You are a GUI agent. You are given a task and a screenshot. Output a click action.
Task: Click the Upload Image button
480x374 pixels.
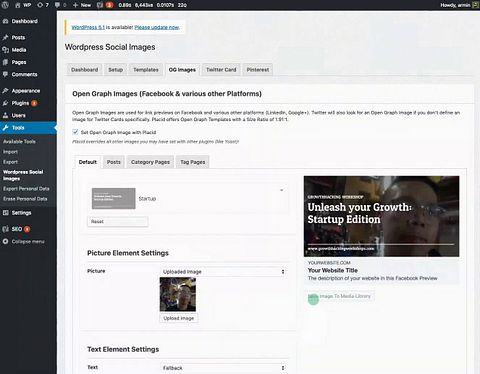coord(179,318)
